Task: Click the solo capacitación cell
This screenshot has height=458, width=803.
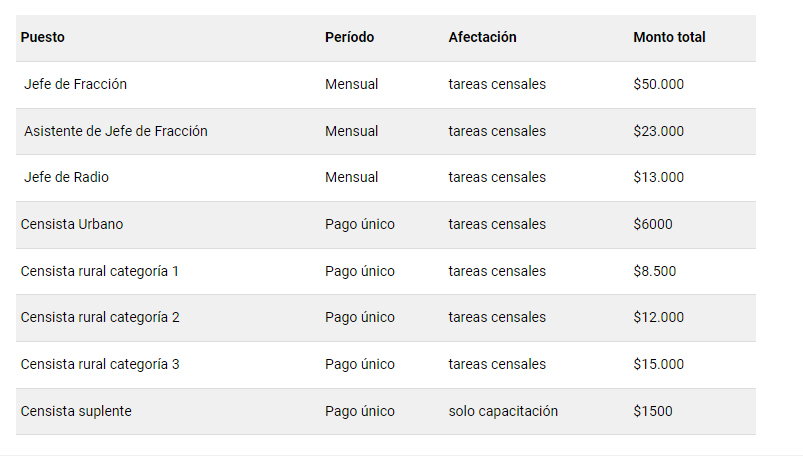Action: (503, 411)
